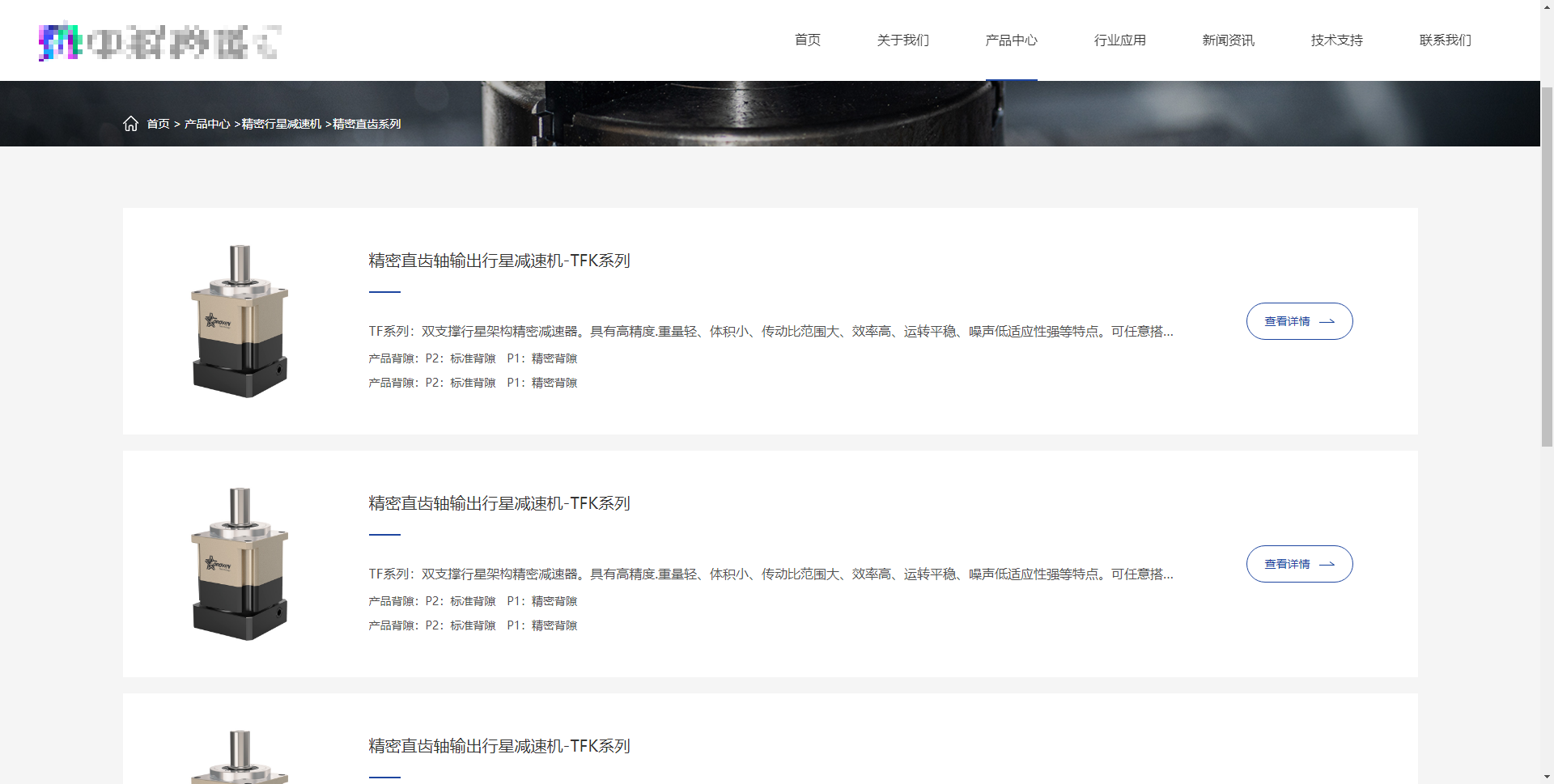Click 查看详情 button on the second product
This screenshot has height=784, width=1554.
tap(1299, 564)
